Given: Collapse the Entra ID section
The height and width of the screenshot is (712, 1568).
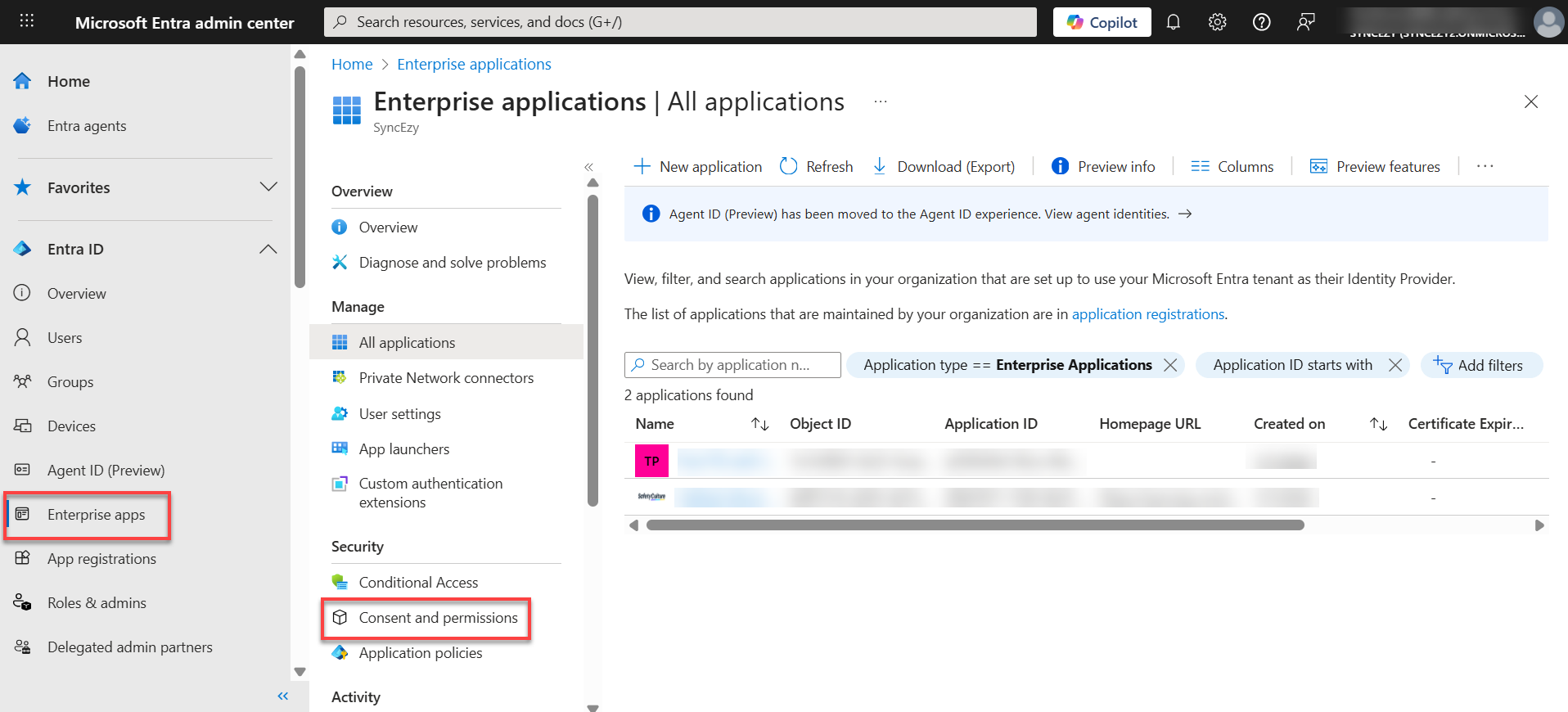Looking at the screenshot, I should [268, 249].
